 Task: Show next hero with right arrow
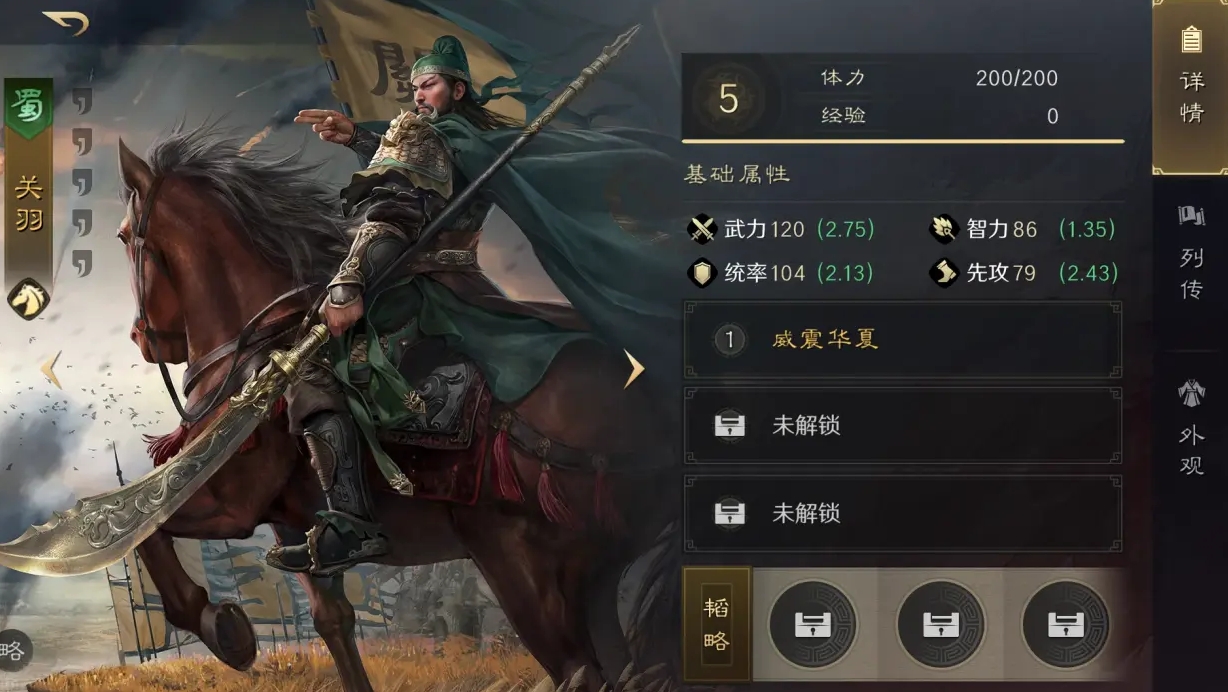pyautogui.click(x=633, y=369)
